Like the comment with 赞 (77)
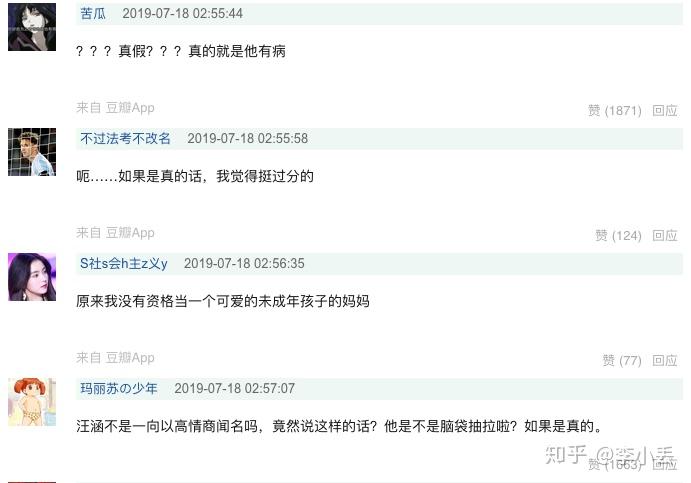 622,360
